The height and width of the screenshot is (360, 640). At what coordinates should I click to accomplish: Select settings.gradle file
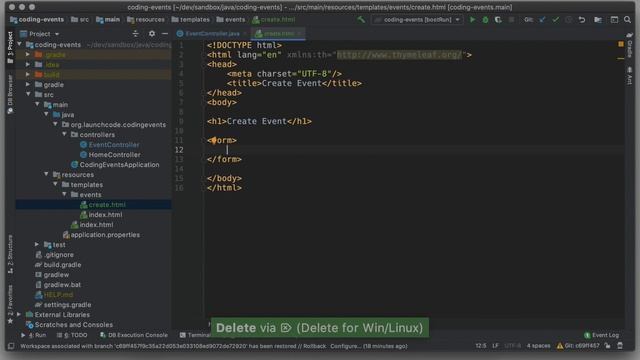pos(67,304)
